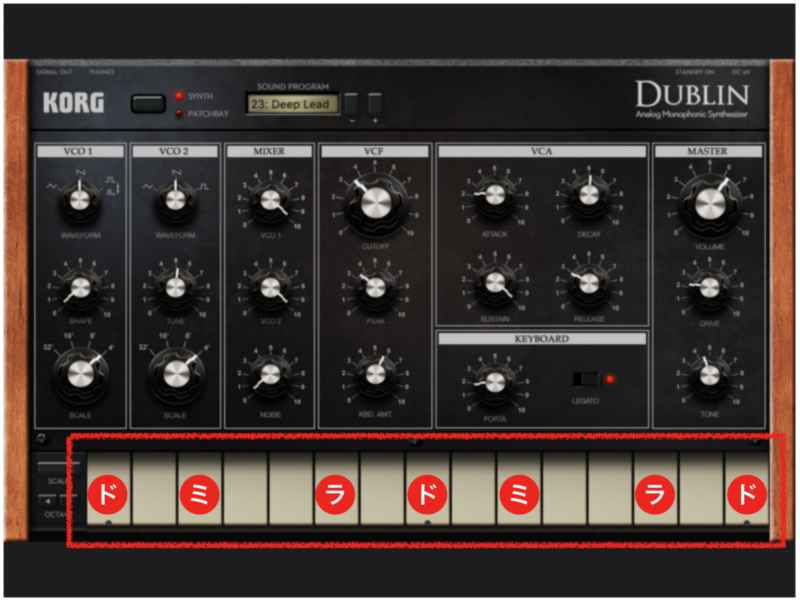Image resolution: width=800 pixels, height=603 pixels.
Task: Open the Sound Program display
Action: (x=292, y=104)
